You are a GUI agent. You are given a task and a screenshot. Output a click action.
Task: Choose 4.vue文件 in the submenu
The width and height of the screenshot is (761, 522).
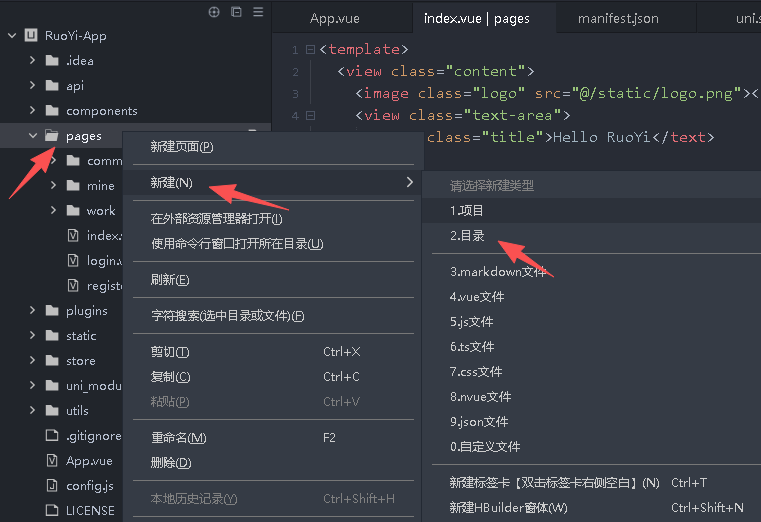[x=477, y=297]
